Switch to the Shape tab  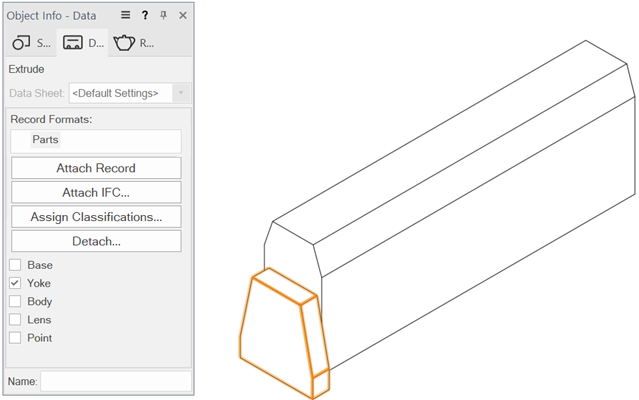pyautogui.click(x=31, y=43)
